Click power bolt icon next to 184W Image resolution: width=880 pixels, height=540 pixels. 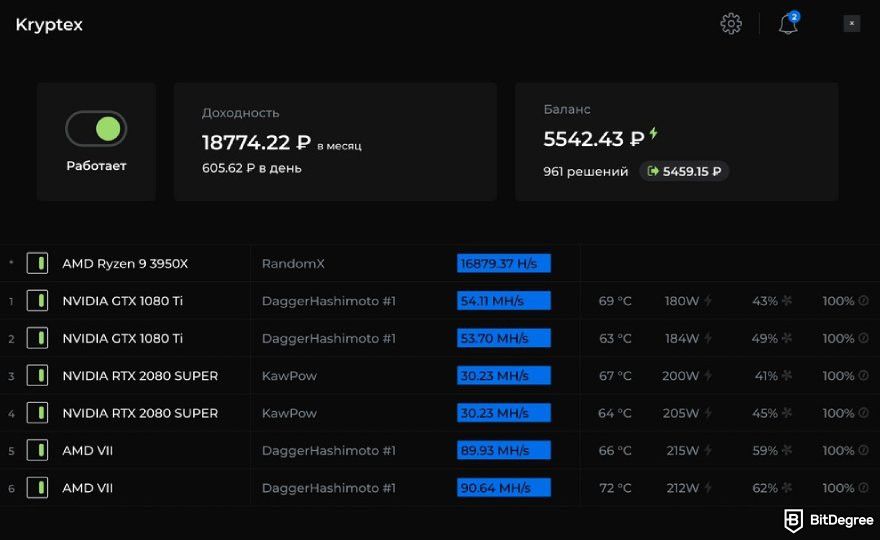(x=708, y=338)
